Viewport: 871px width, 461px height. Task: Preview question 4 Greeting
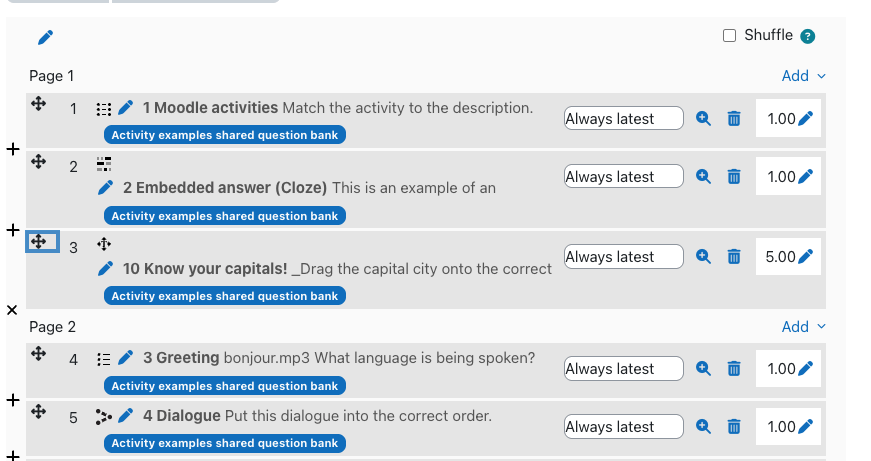[x=703, y=368]
